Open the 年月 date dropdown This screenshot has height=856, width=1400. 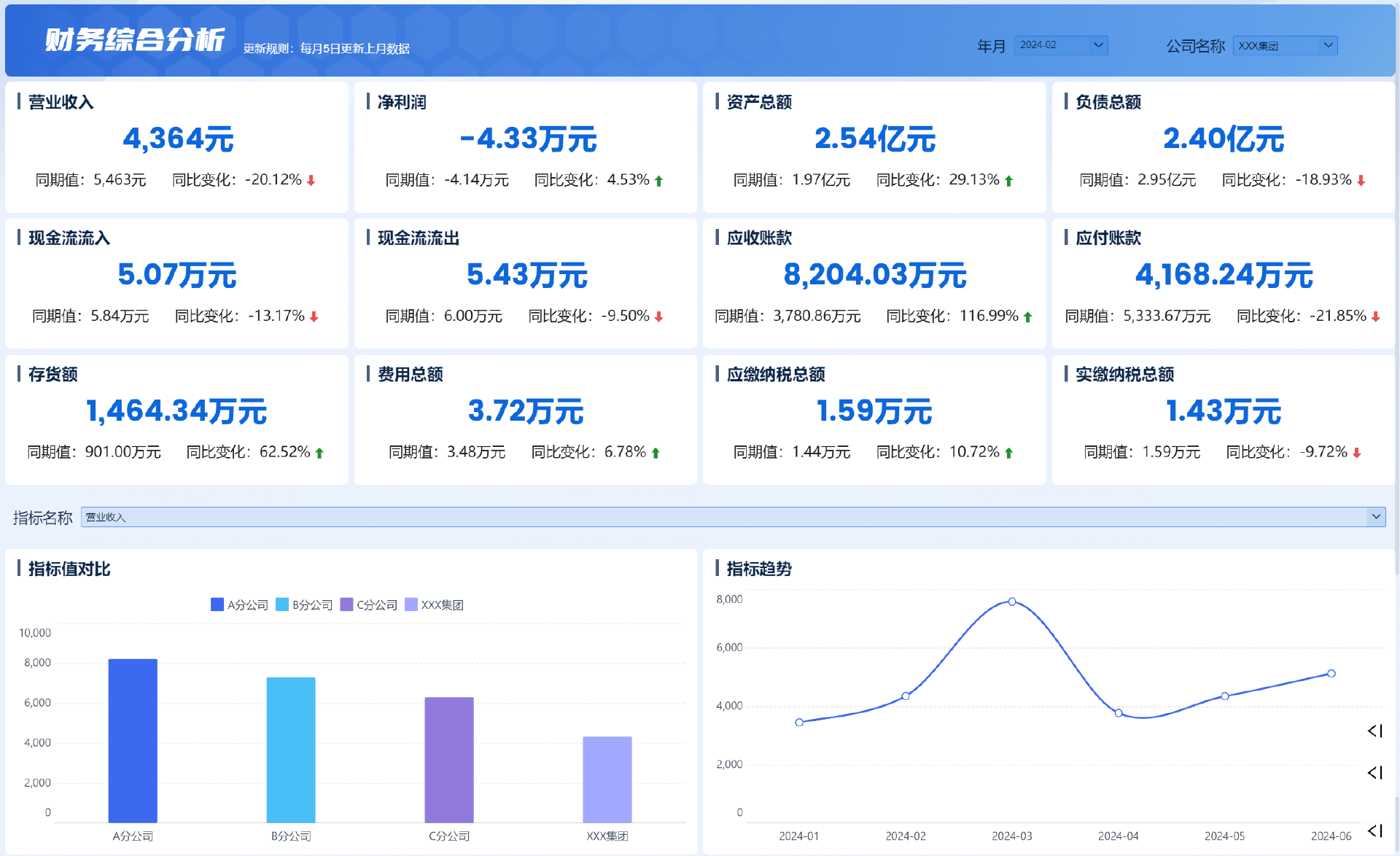pos(1061,45)
